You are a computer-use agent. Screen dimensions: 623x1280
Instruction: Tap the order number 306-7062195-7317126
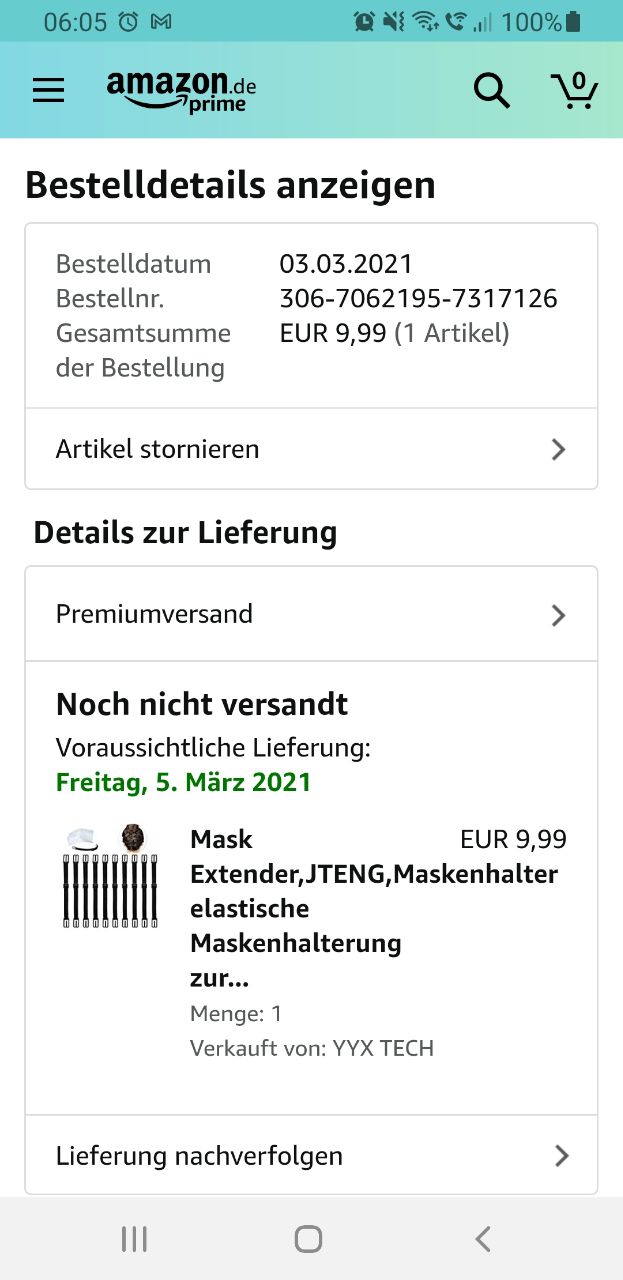[418, 298]
